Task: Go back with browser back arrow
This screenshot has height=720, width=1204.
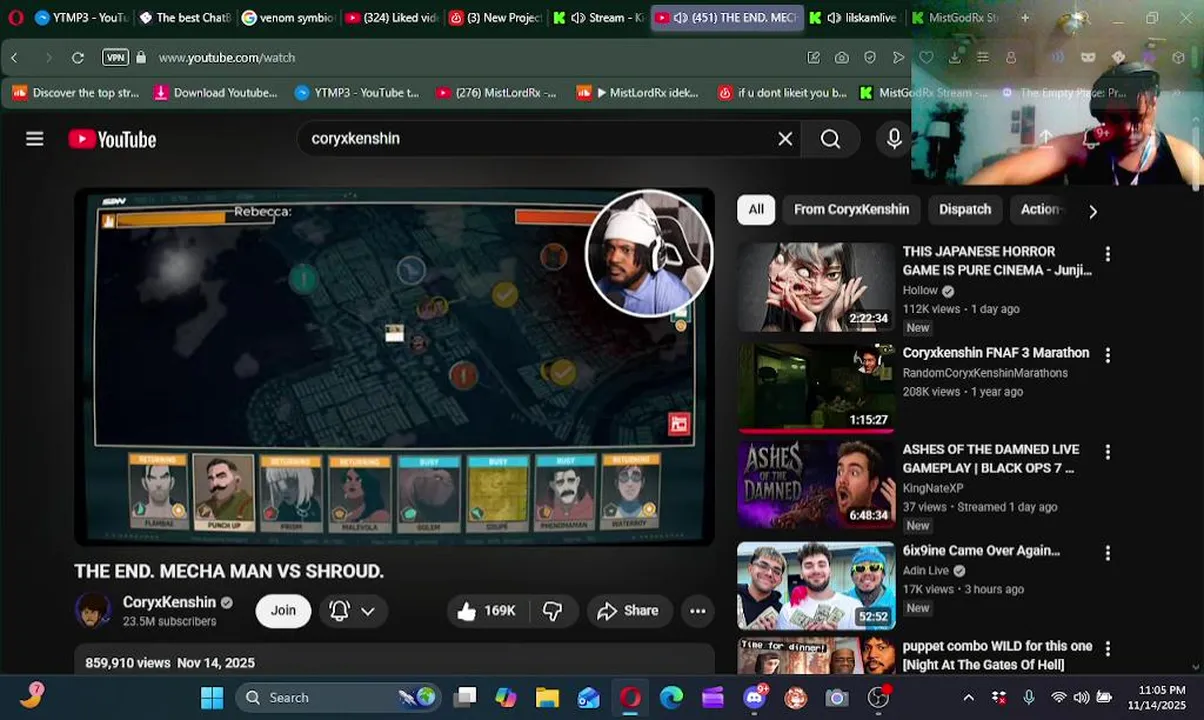Action: (15, 58)
